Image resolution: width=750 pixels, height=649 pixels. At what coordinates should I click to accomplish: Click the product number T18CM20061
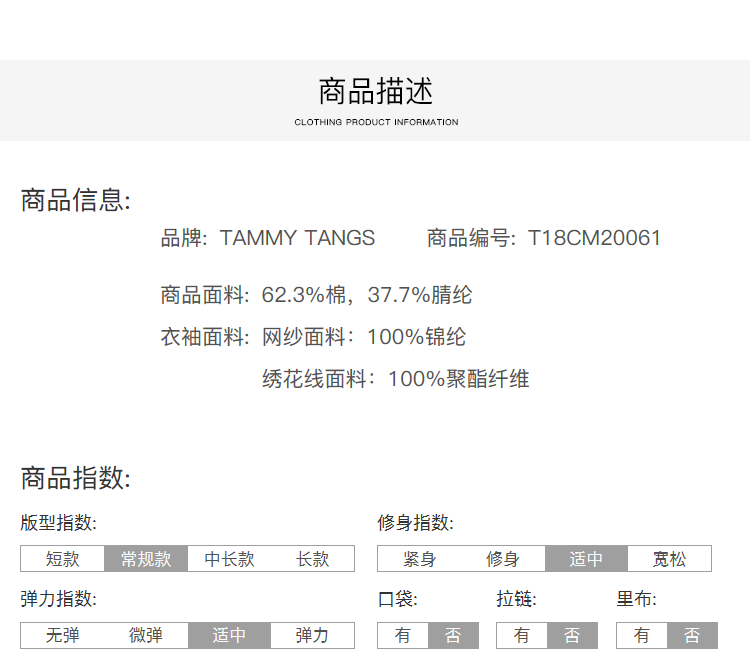coord(594,238)
